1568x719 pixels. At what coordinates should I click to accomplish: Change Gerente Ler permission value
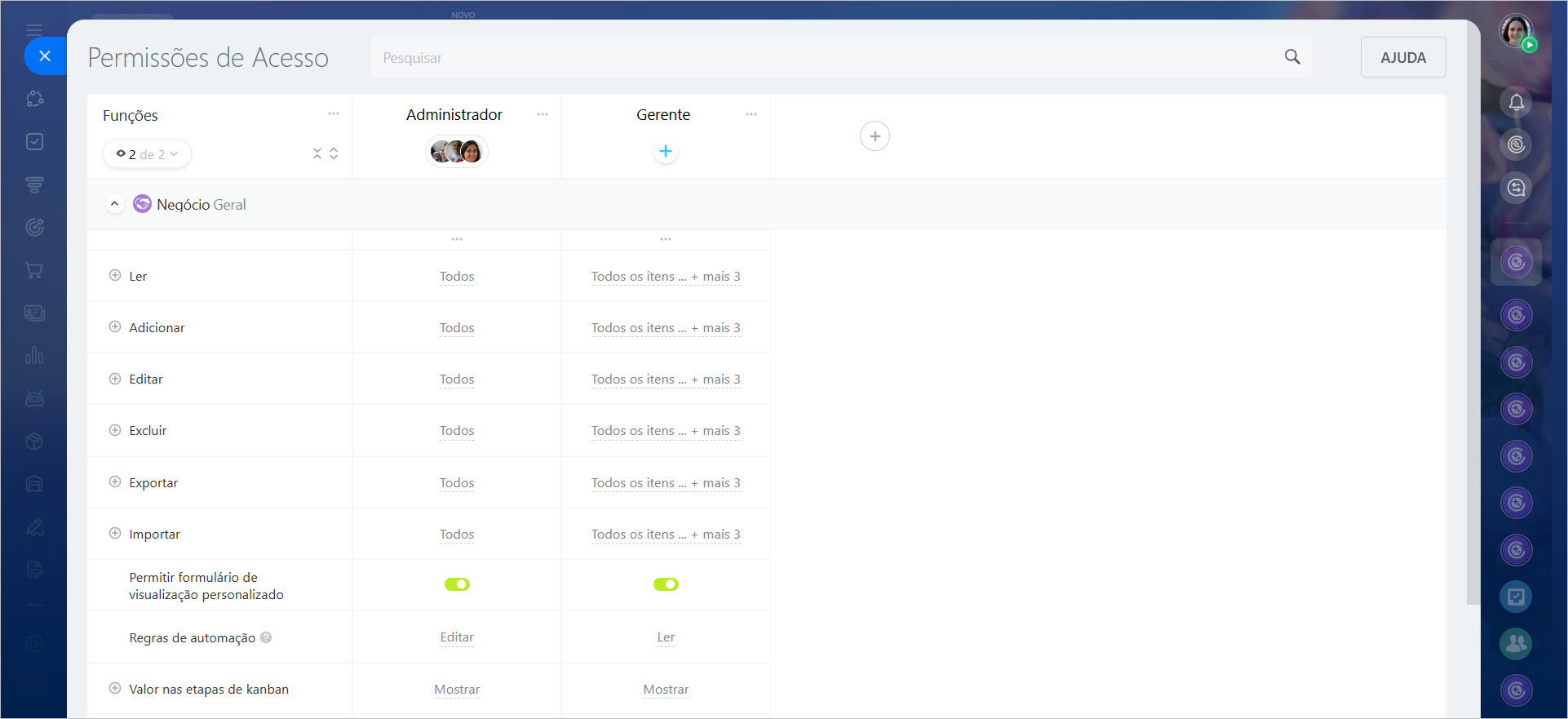(x=666, y=277)
